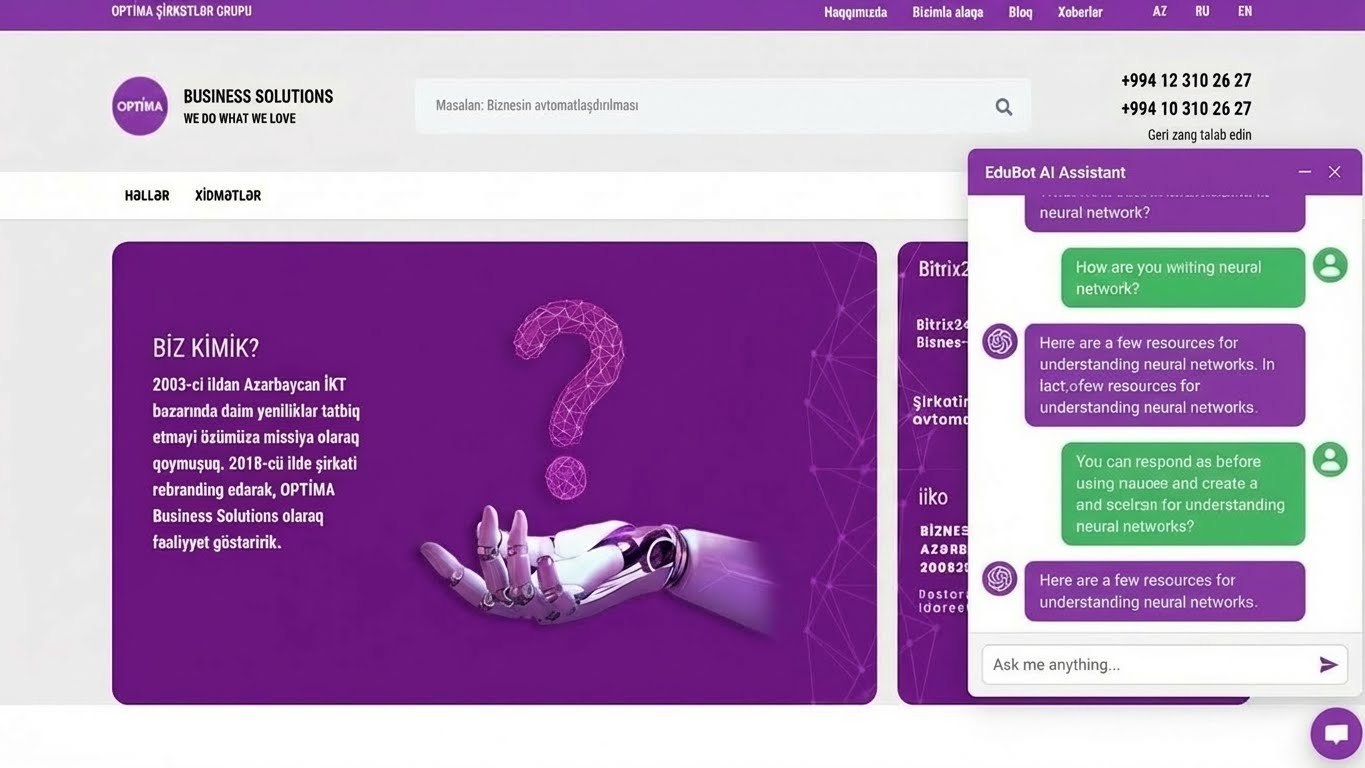Open the HƏLLƏR menu
This screenshot has height=768, width=1365.
(x=146, y=195)
